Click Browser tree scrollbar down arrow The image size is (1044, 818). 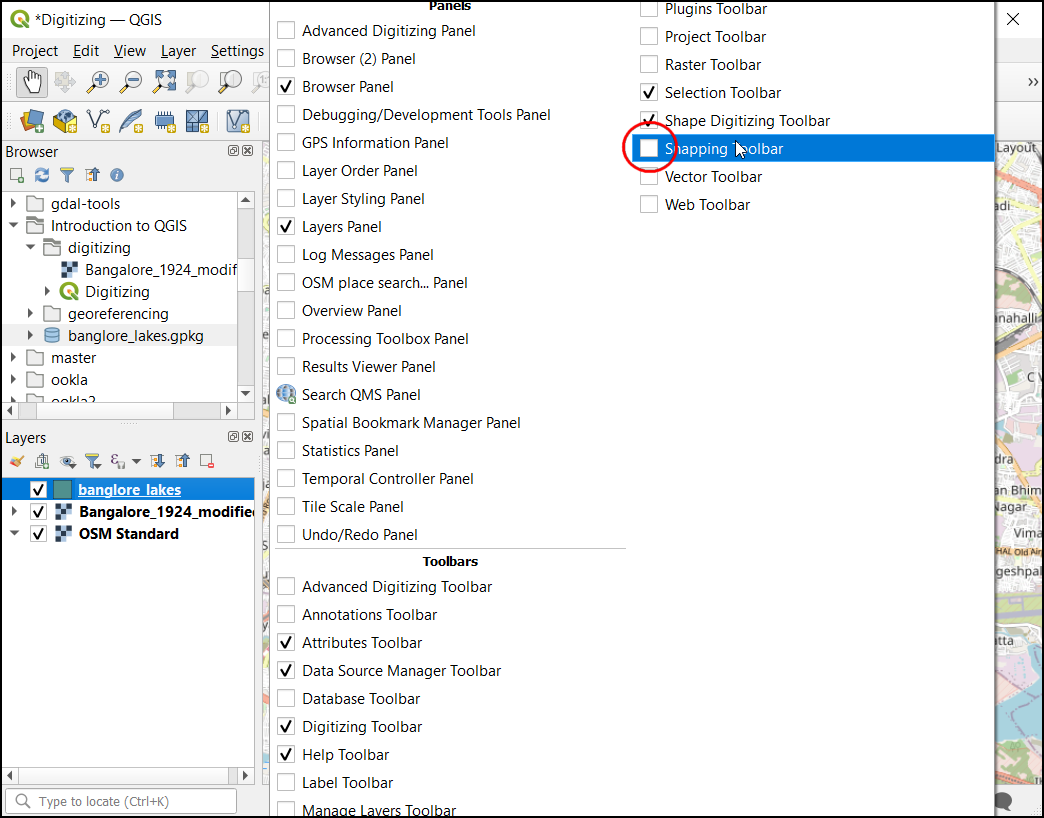246,393
